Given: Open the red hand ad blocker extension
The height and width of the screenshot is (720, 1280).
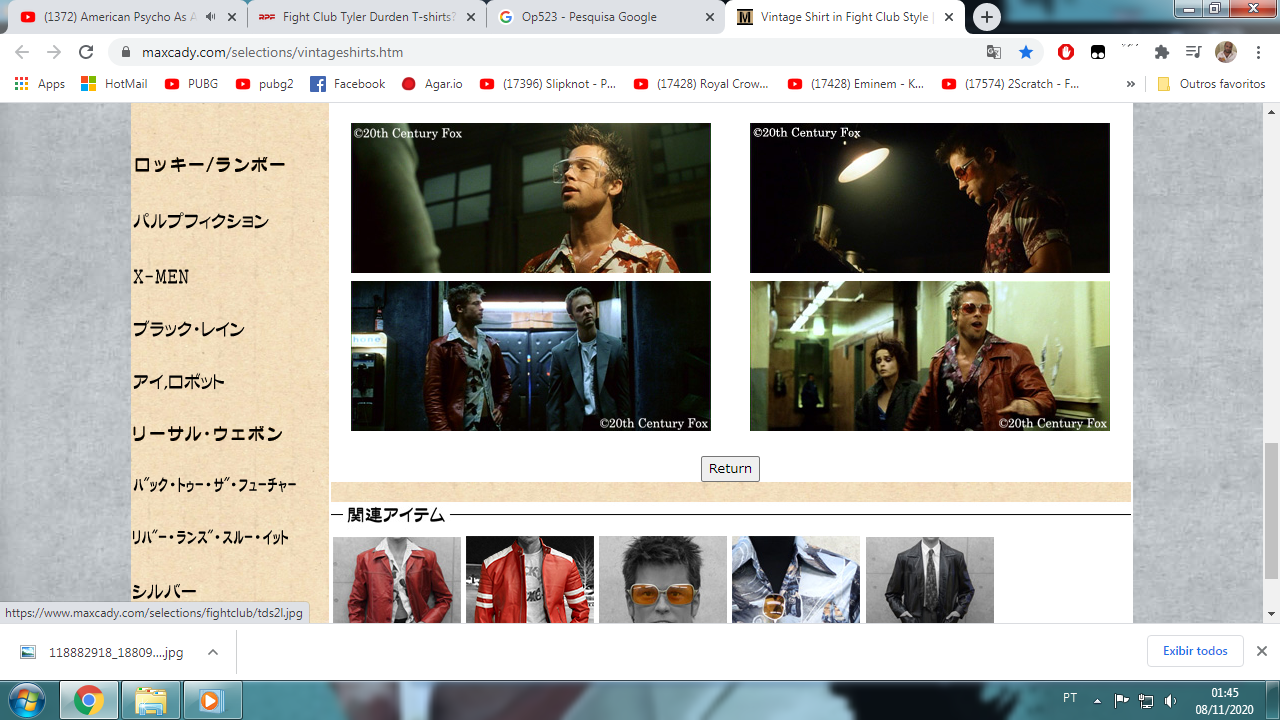Looking at the screenshot, I should pyautogui.click(x=1066, y=52).
